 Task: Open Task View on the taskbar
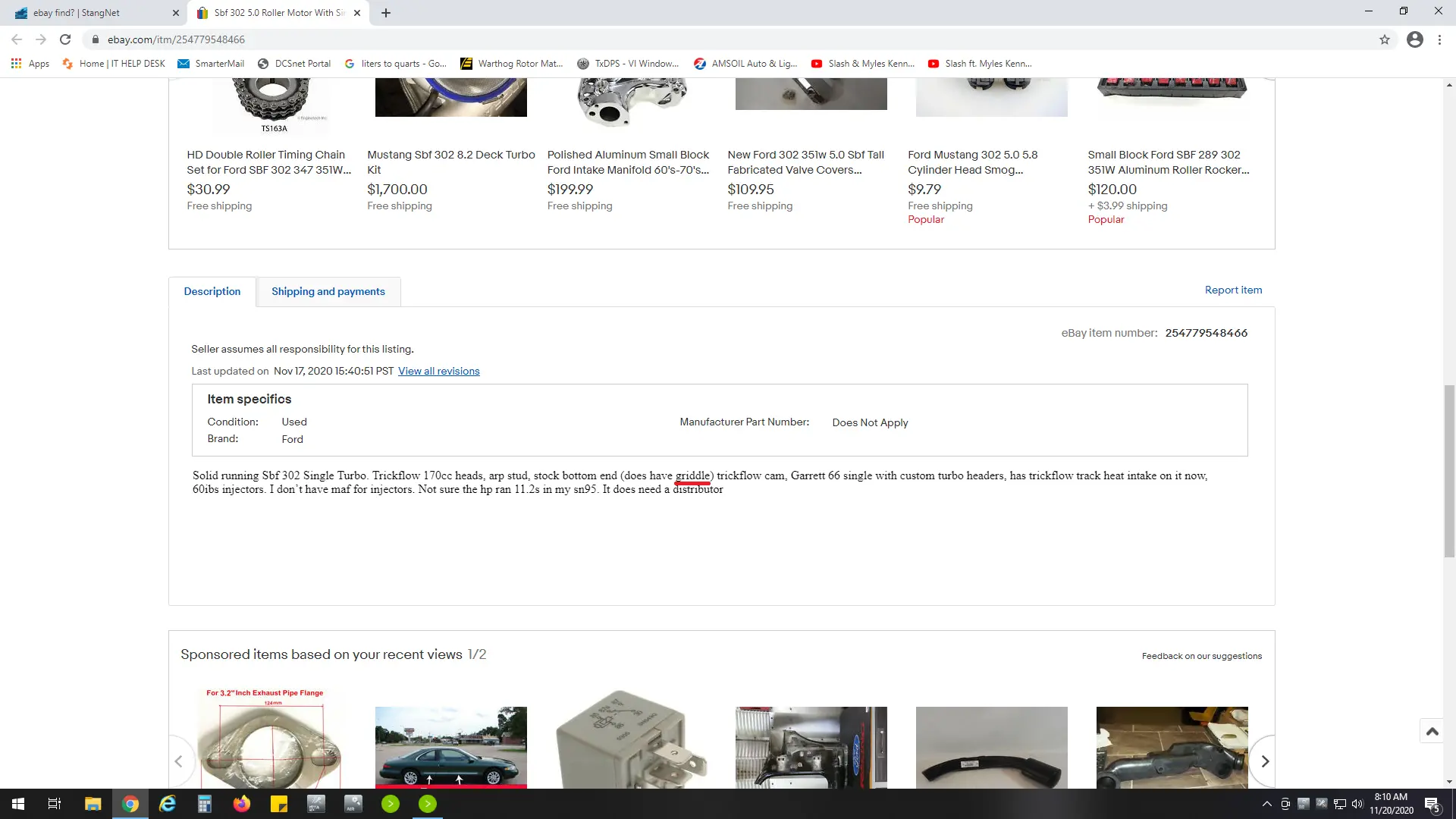pos(55,804)
